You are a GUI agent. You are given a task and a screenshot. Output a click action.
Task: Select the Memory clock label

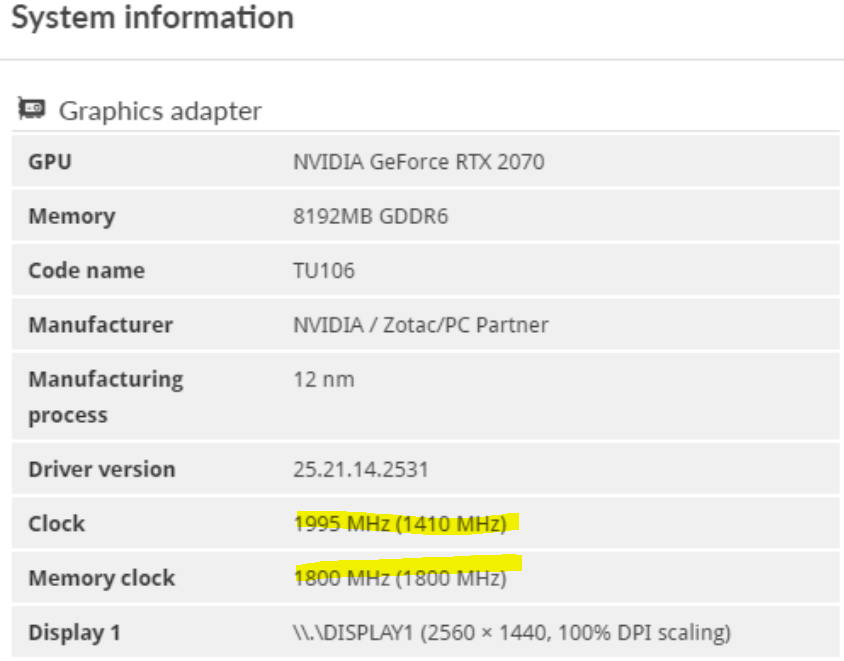click(102, 578)
